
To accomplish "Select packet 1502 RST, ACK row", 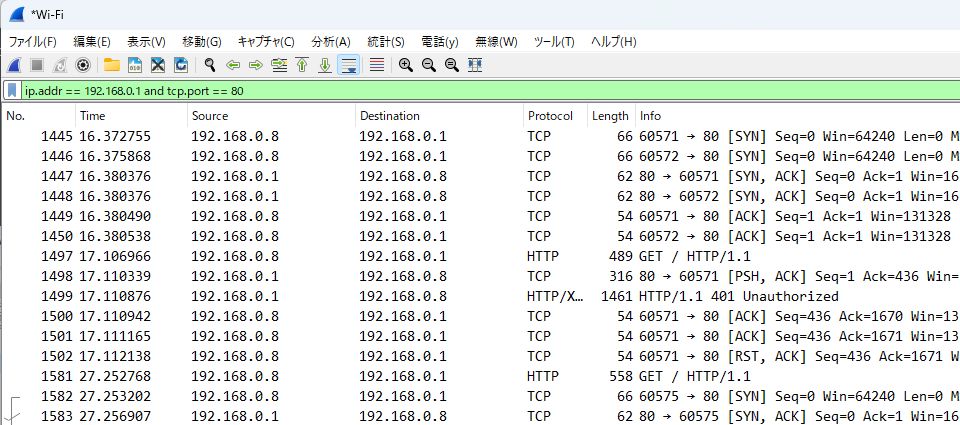I will [x=481, y=356].
